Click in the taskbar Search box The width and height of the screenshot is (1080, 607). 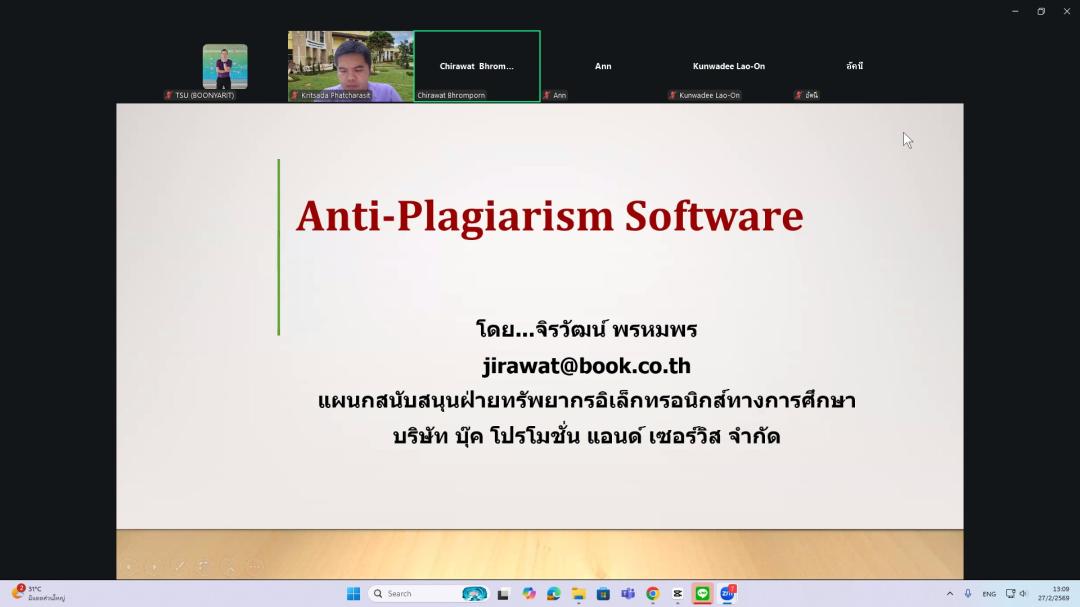(x=415, y=593)
